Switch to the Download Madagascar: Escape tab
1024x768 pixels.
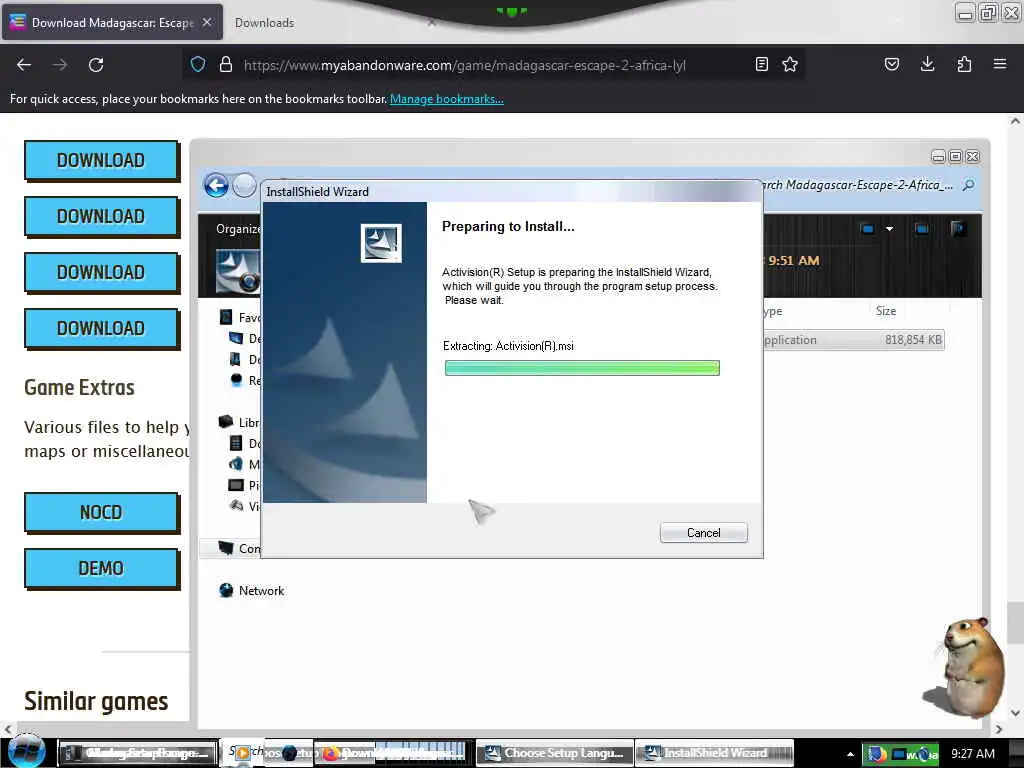point(112,23)
